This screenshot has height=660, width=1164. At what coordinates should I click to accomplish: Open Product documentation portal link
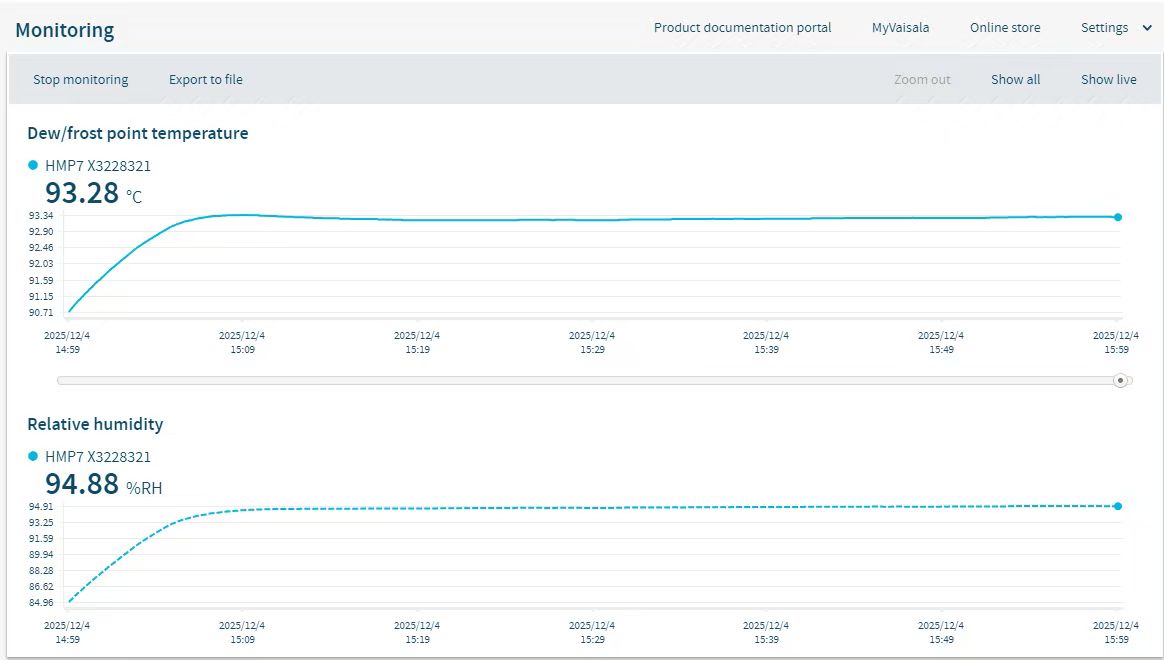742,28
